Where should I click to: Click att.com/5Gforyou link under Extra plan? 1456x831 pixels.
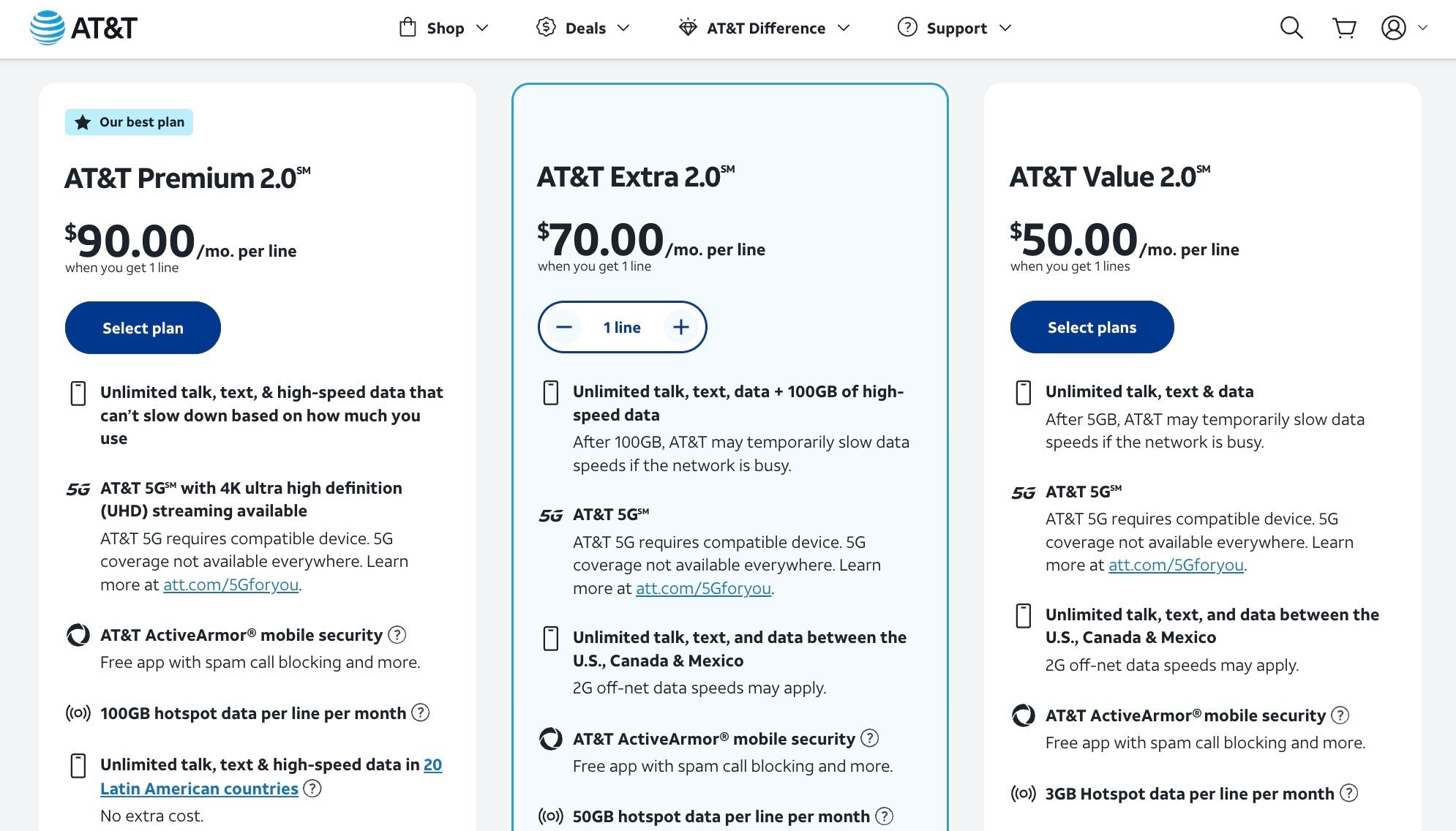704,587
